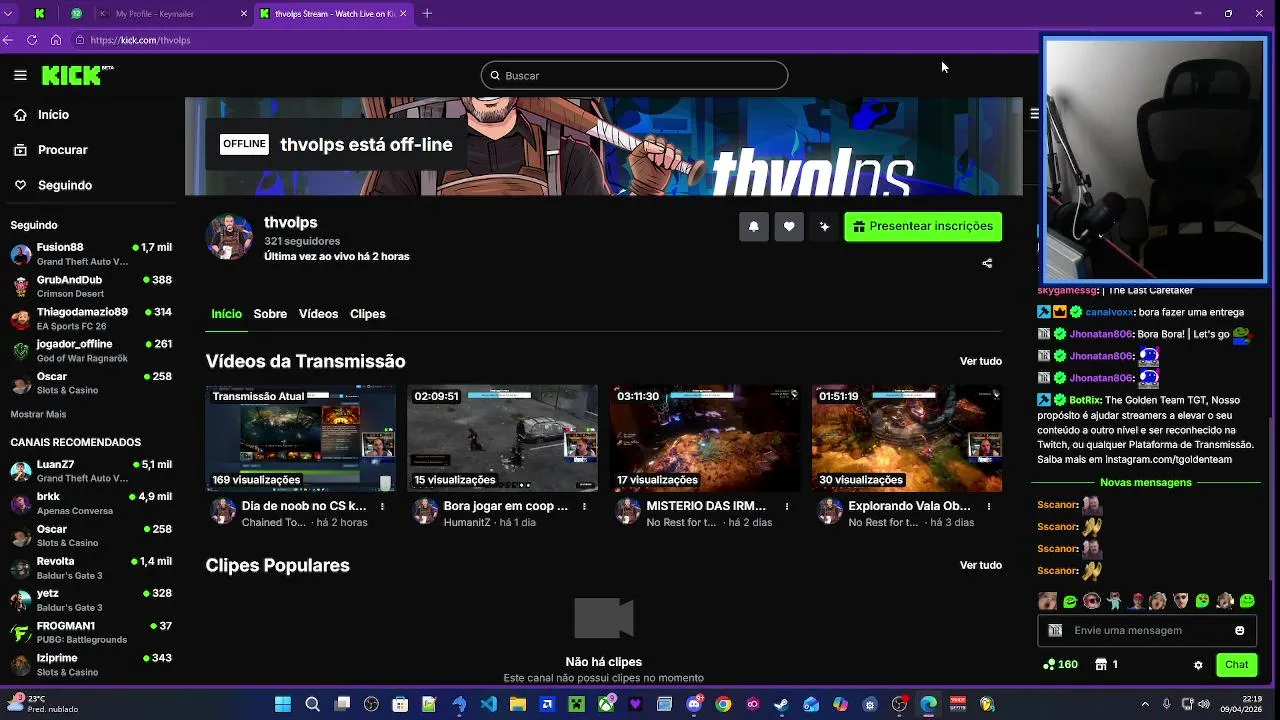Click the sparkle icon beside the heart
1280x720 pixels.
click(x=824, y=227)
